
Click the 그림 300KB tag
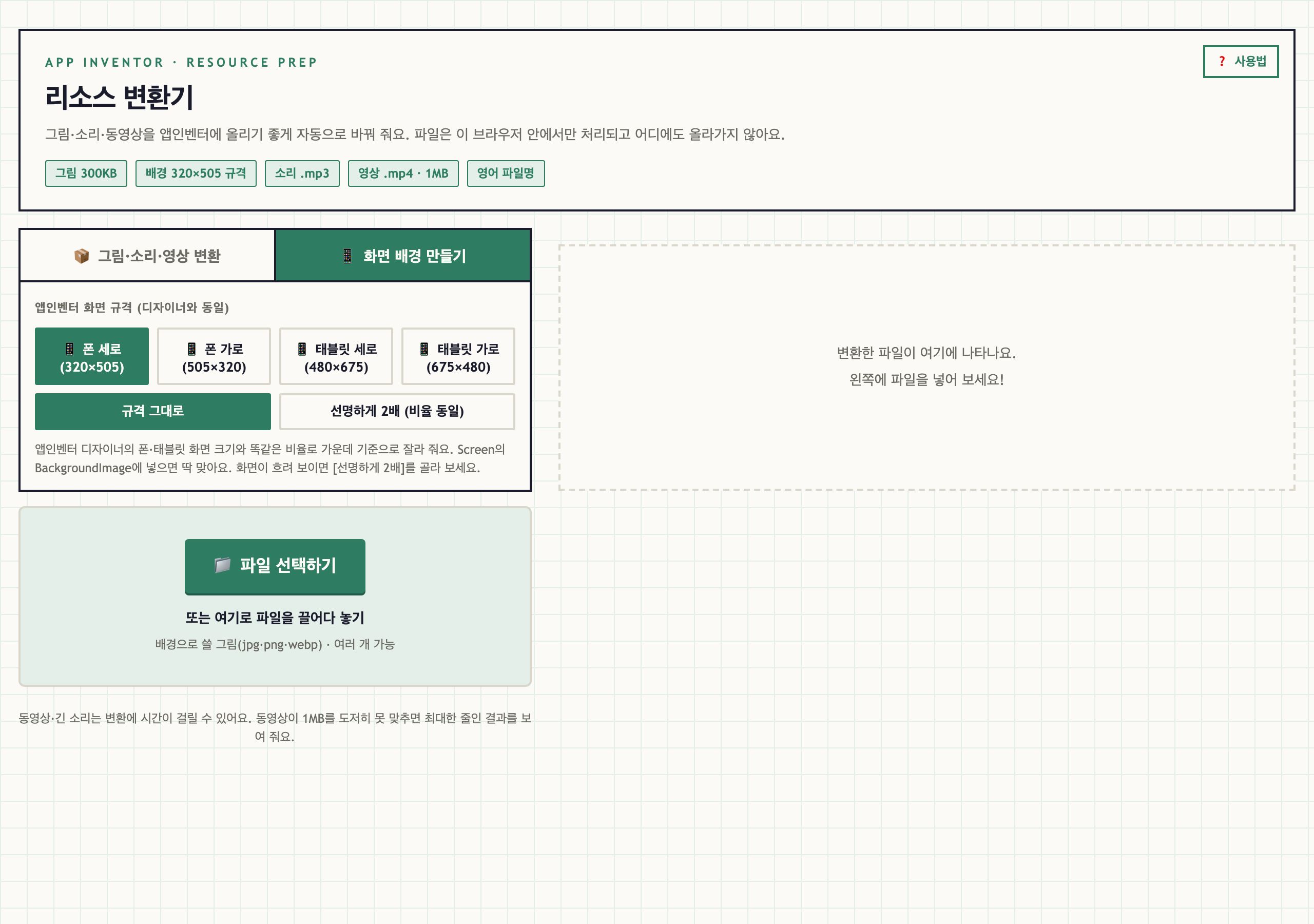tap(86, 174)
